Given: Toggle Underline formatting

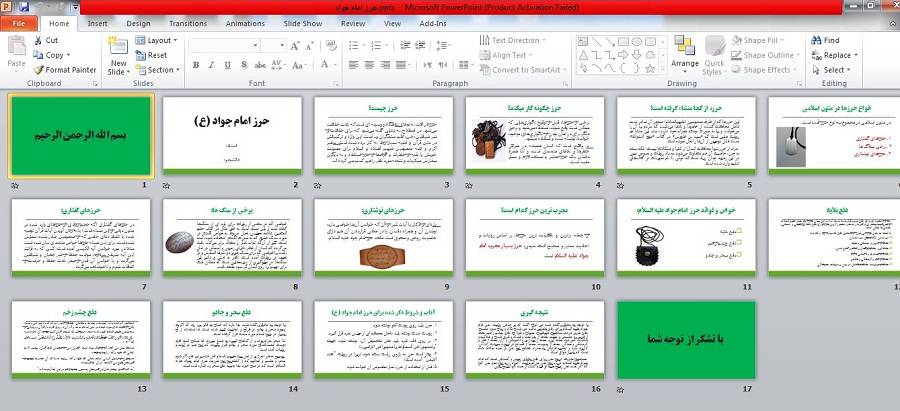Looking at the screenshot, I should pyautogui.click(x=227, y=65).
